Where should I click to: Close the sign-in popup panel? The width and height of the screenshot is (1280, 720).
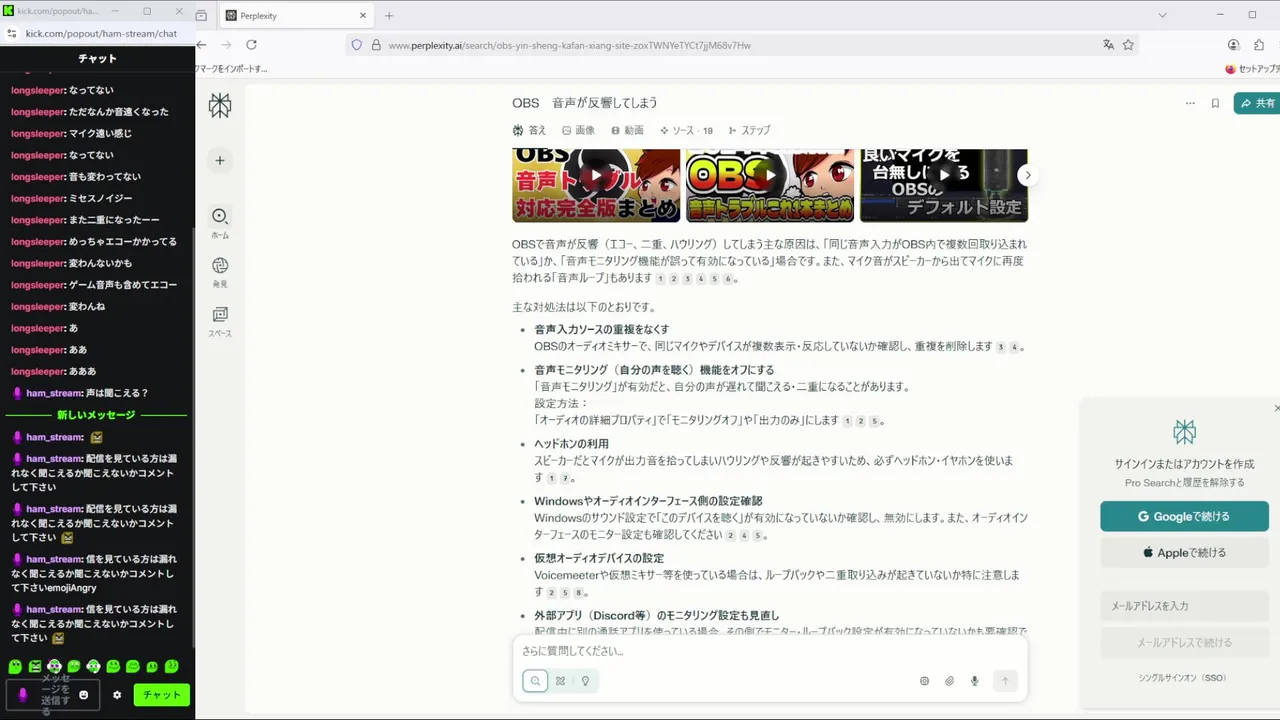coord(1276,408)
